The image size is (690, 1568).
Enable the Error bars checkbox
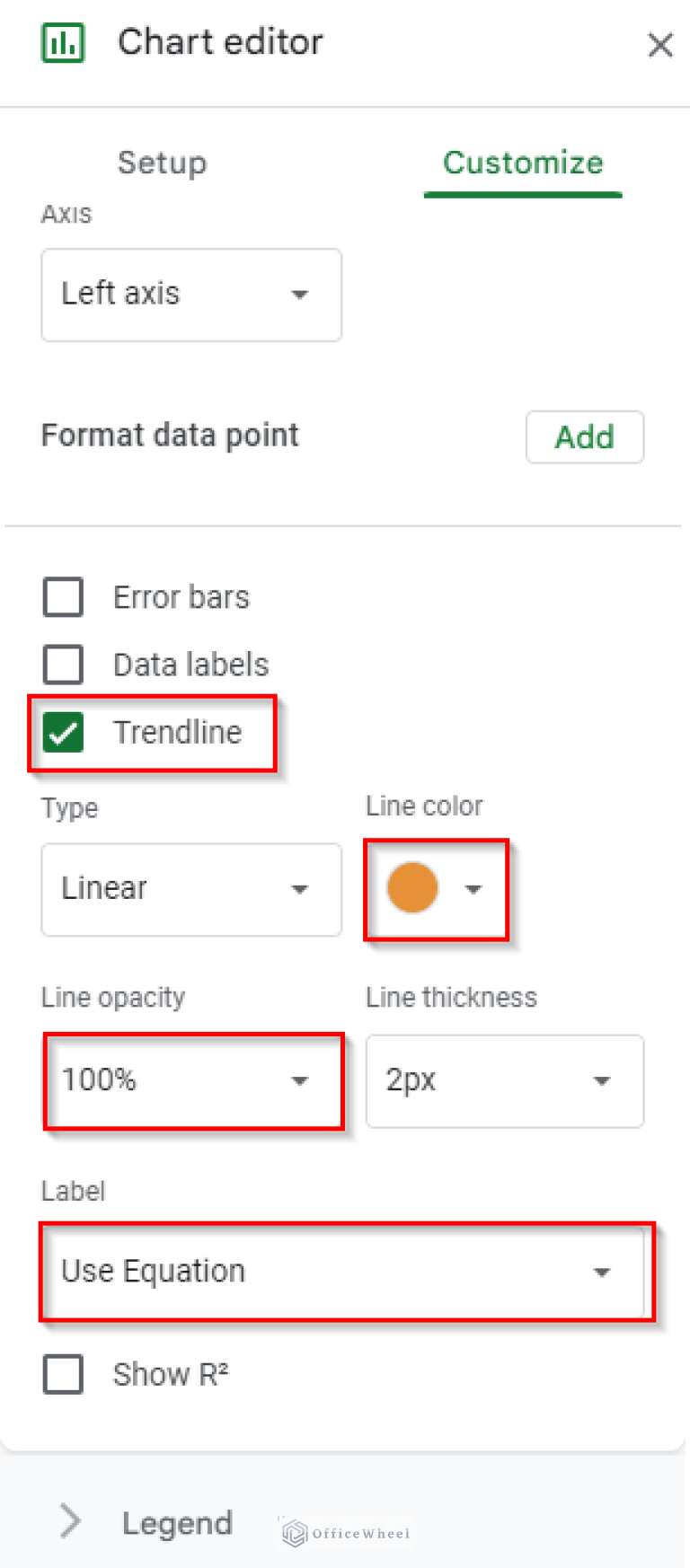point(63,597)
